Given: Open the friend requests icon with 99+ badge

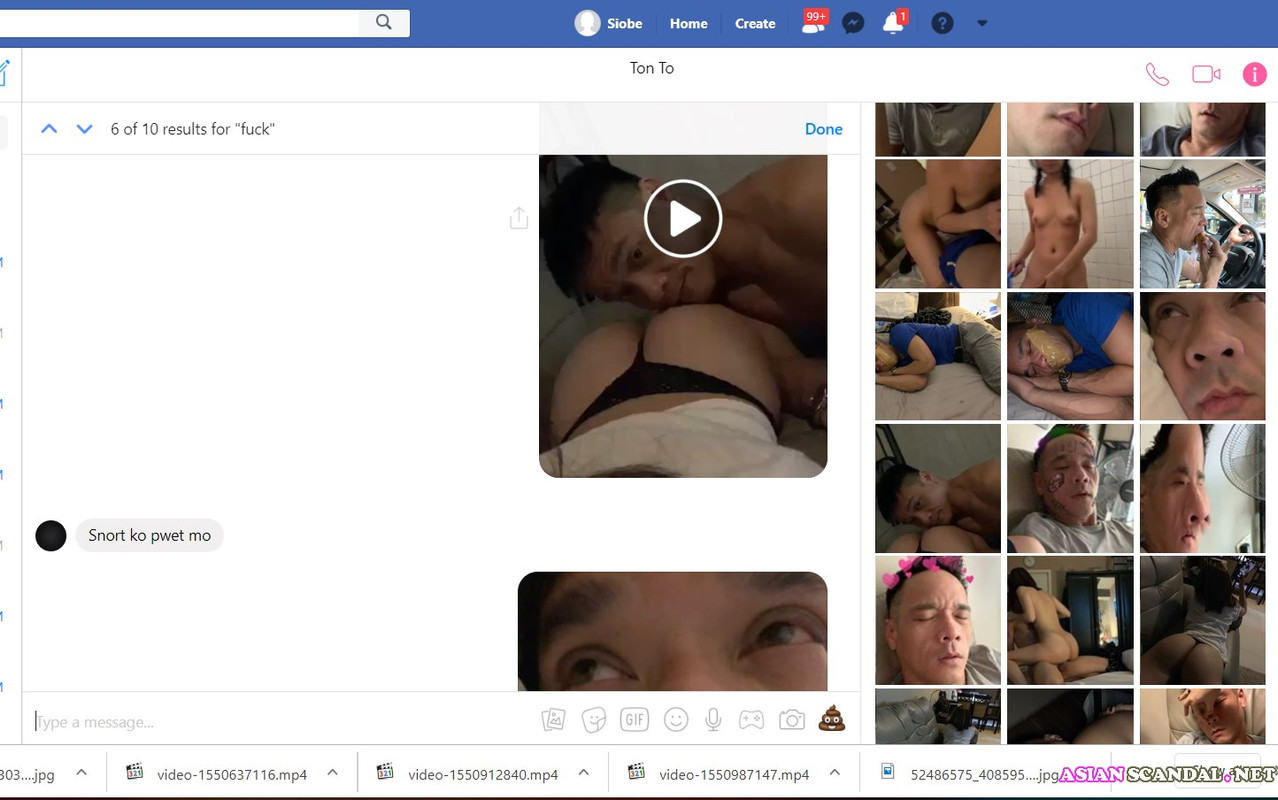Looking at the screenshot, I should [x=814, y=22].
